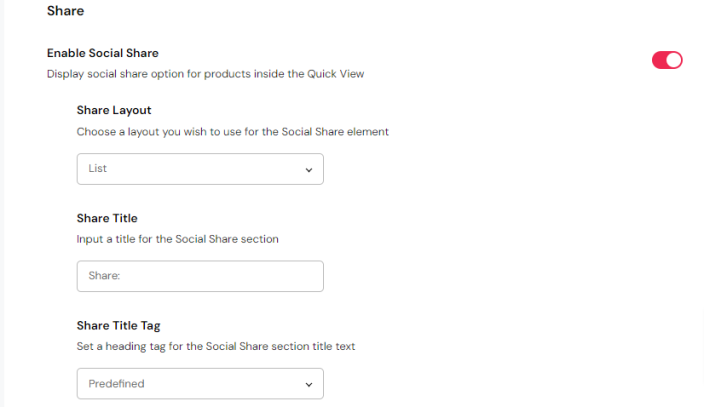
Task: Click the Enable Social Share label
Action: coord(103,53)
